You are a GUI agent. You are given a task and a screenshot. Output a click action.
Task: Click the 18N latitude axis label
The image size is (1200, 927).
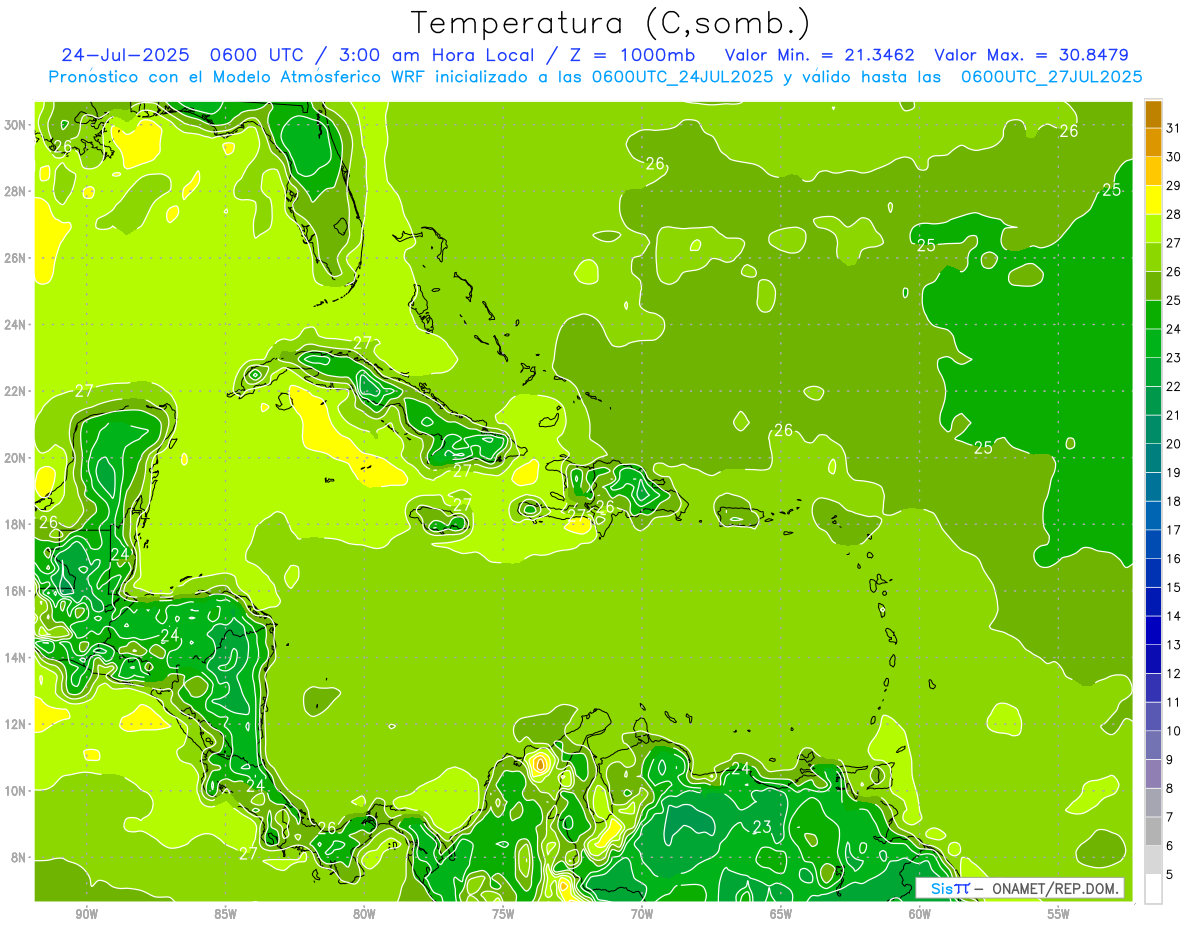(x=17, y=524)
